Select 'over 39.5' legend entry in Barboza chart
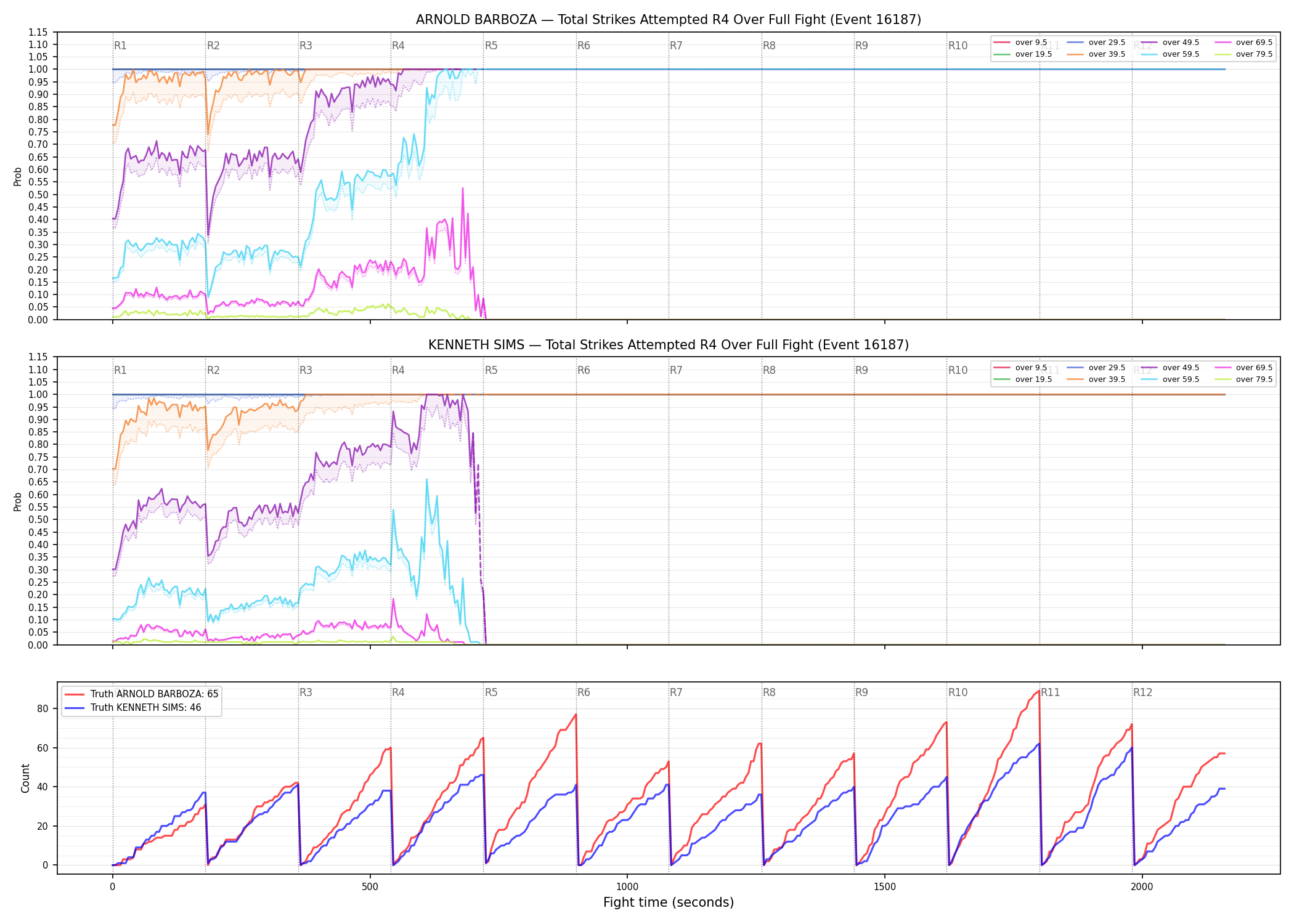The image size is (1294, 924). pyautogui.click(x=1096, y=54)
